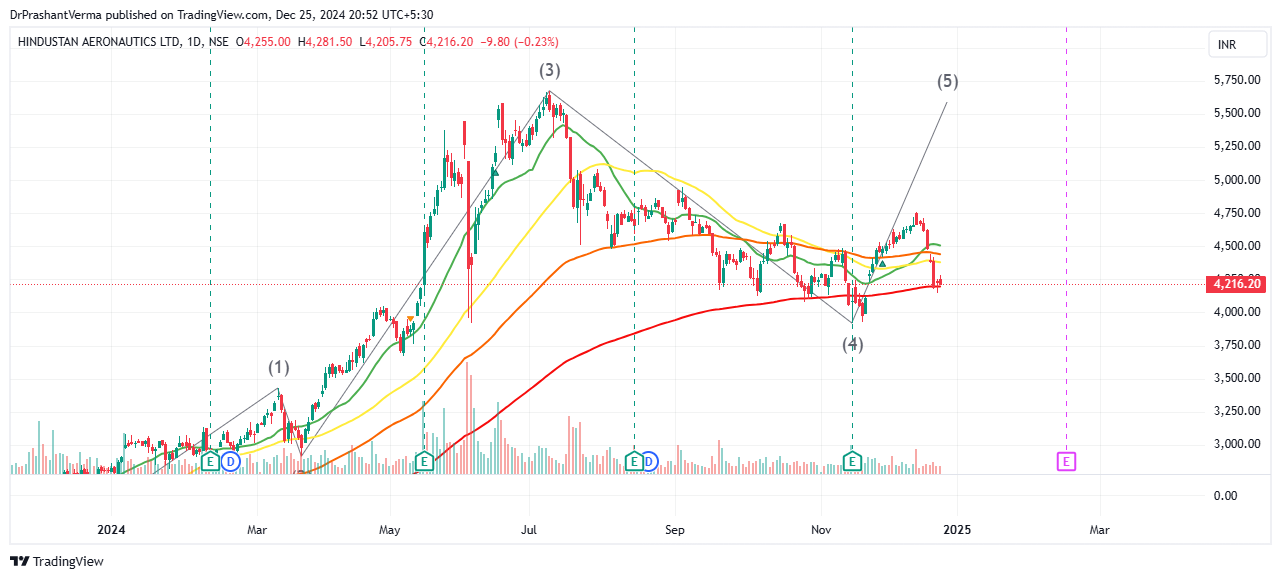Open the dividend D marker before March 2024
The height and width of the screenshot is (579, 1281).
231,461
